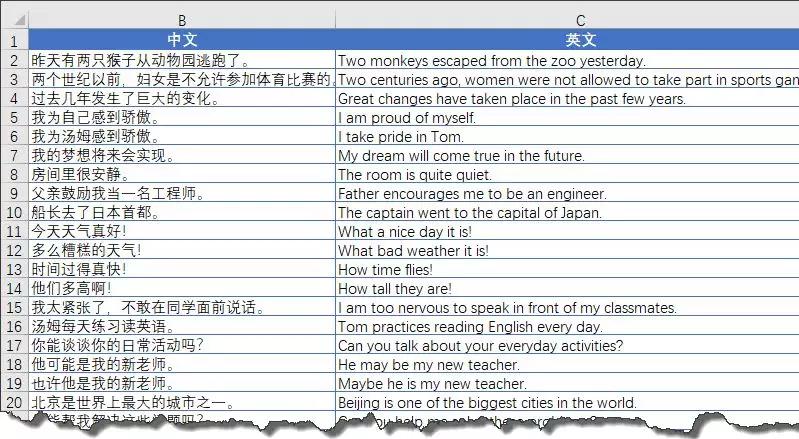Select cell 'The room is quite quiet.'
The image size is (799, 439).
[567, 174]
